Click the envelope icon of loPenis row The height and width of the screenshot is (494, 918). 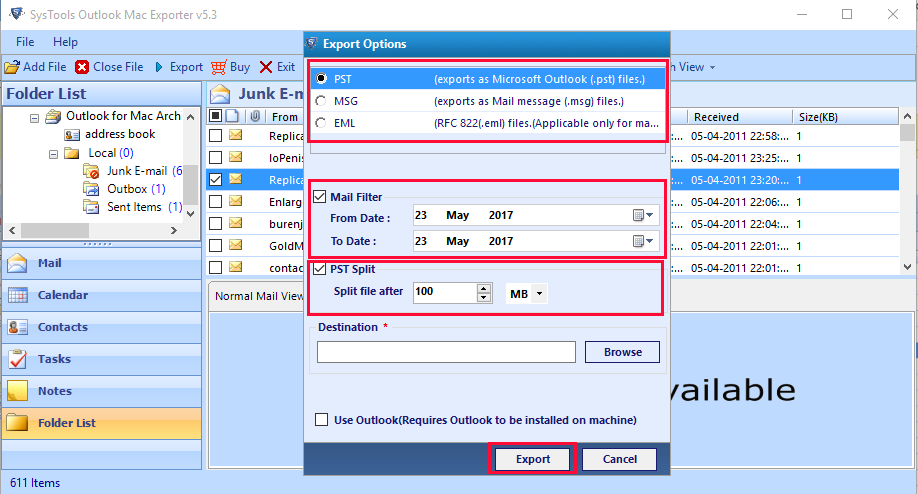pyautogui.click(x=235, y=157)
